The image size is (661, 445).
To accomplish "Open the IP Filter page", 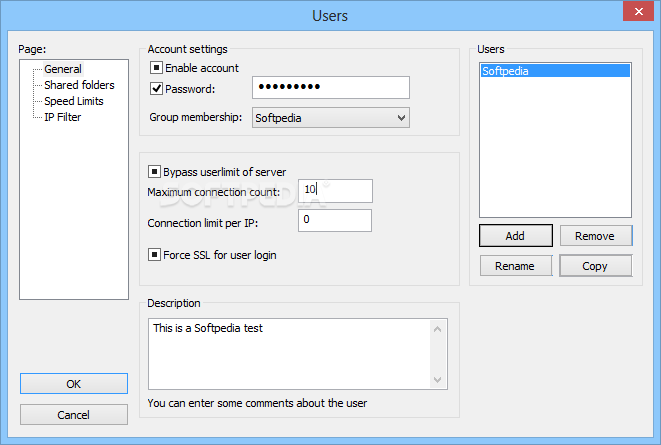I will click(62, 117).
